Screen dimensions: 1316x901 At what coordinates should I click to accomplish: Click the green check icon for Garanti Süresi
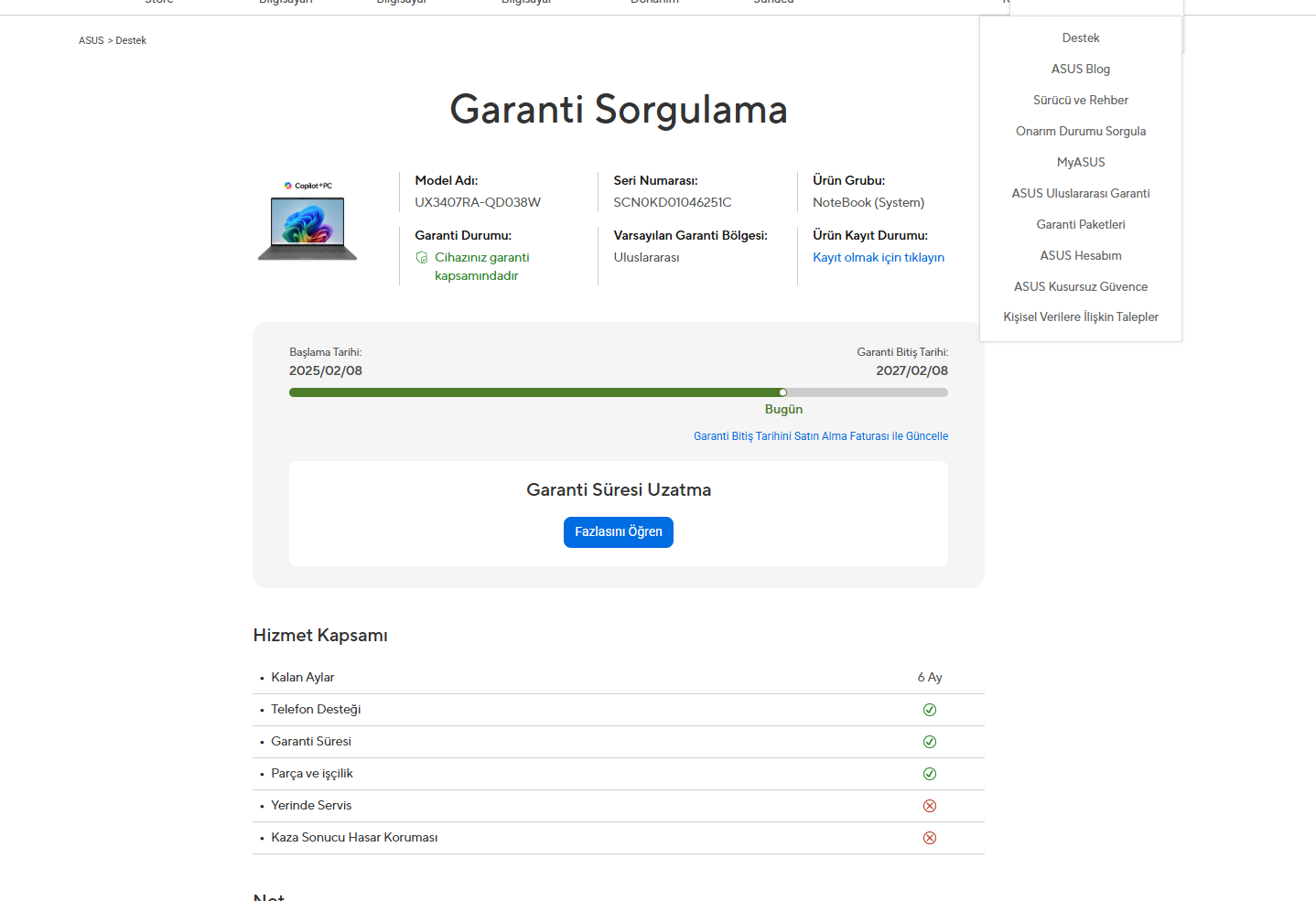[x=930, y=742]
